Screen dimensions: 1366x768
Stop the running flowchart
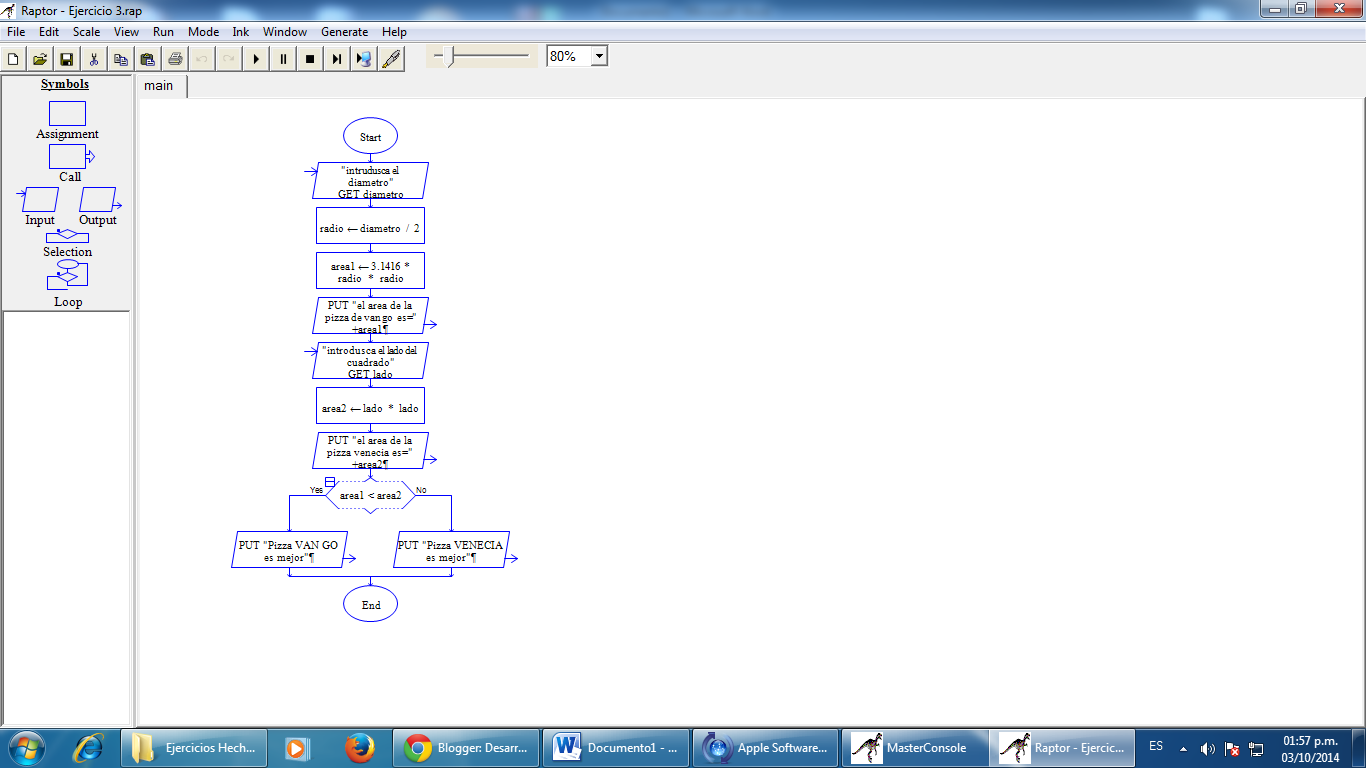[x=311, y=58]
